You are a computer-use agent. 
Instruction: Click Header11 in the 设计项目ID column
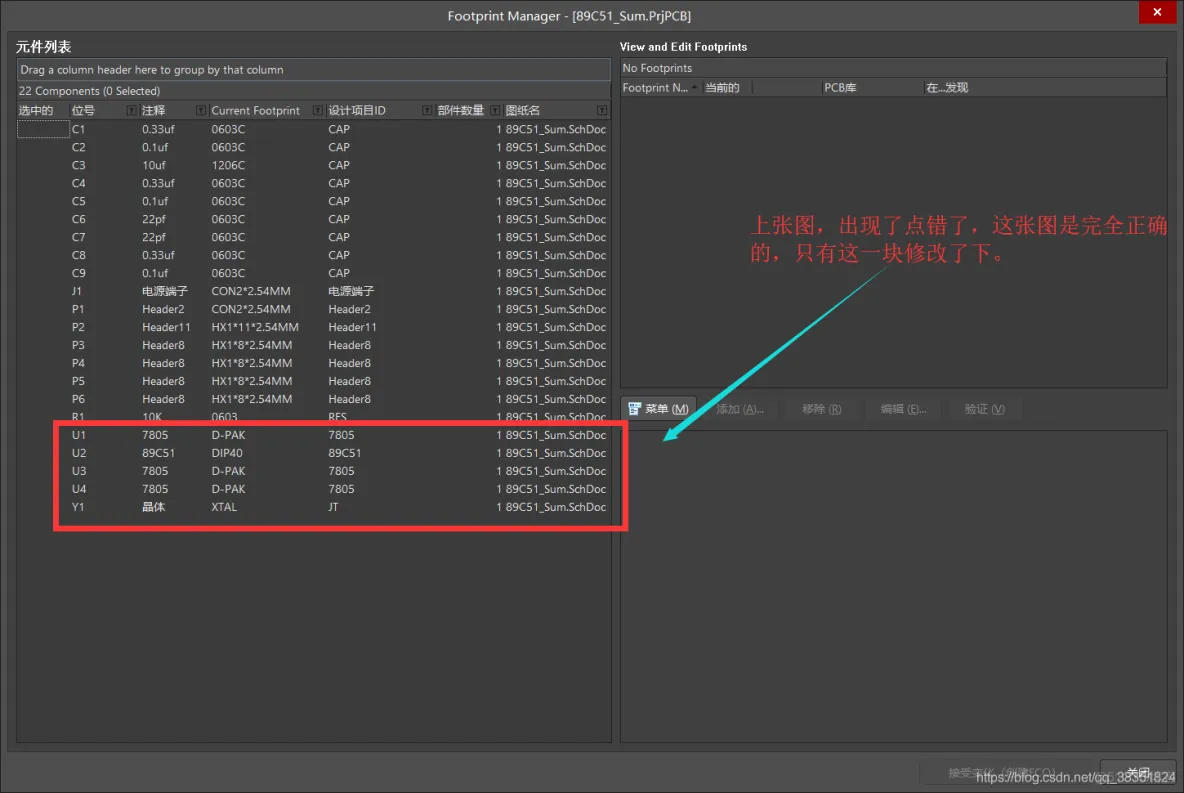[x=353, y=328]
